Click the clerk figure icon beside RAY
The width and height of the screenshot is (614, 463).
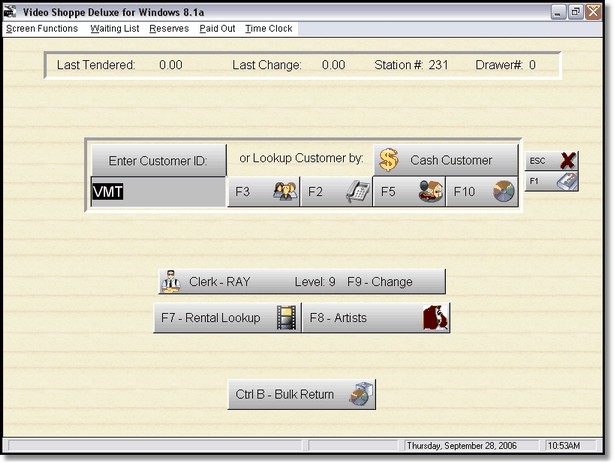click(x=171, y=281)
